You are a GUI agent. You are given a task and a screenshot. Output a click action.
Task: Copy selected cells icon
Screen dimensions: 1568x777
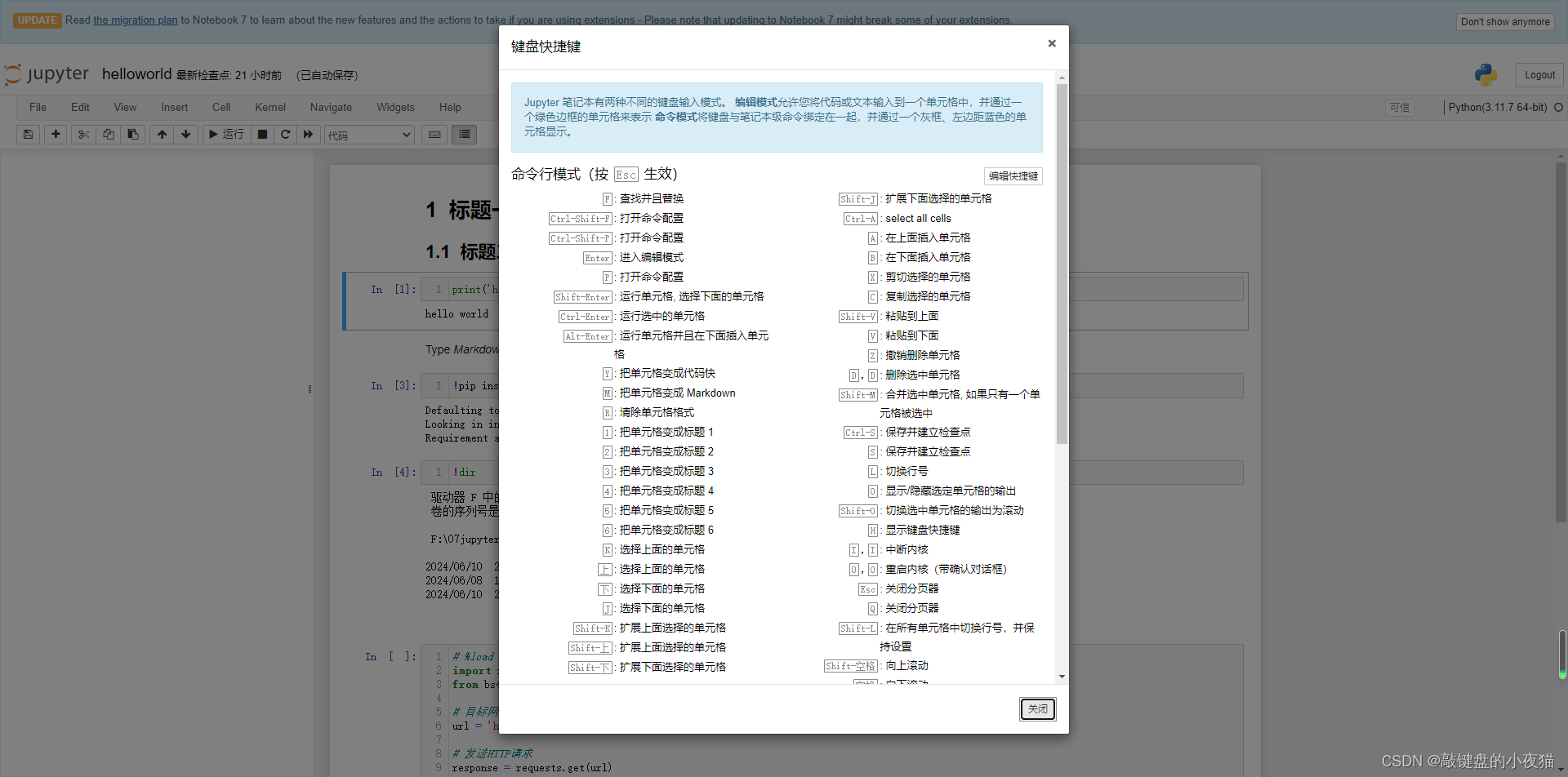[x=108, y=135]
